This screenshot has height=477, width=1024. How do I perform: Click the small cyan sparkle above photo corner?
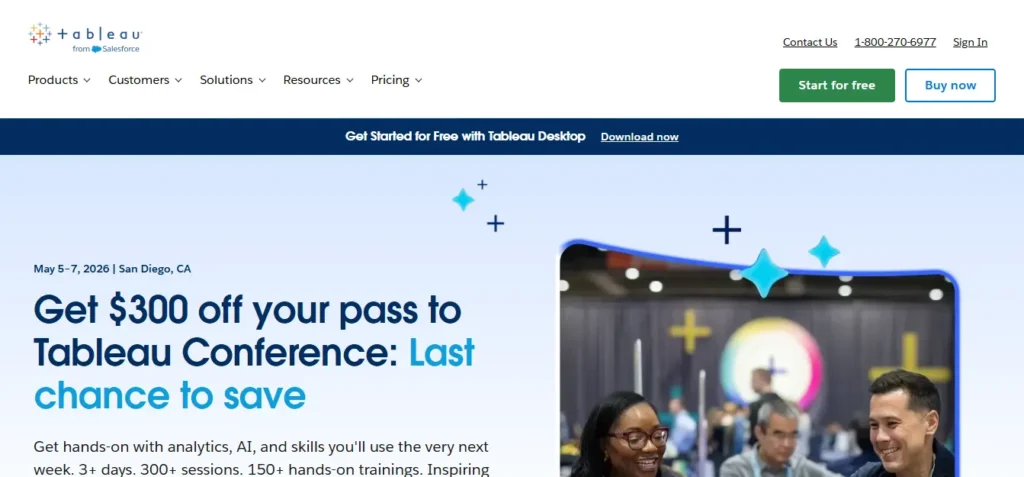(x=824, y=252)
